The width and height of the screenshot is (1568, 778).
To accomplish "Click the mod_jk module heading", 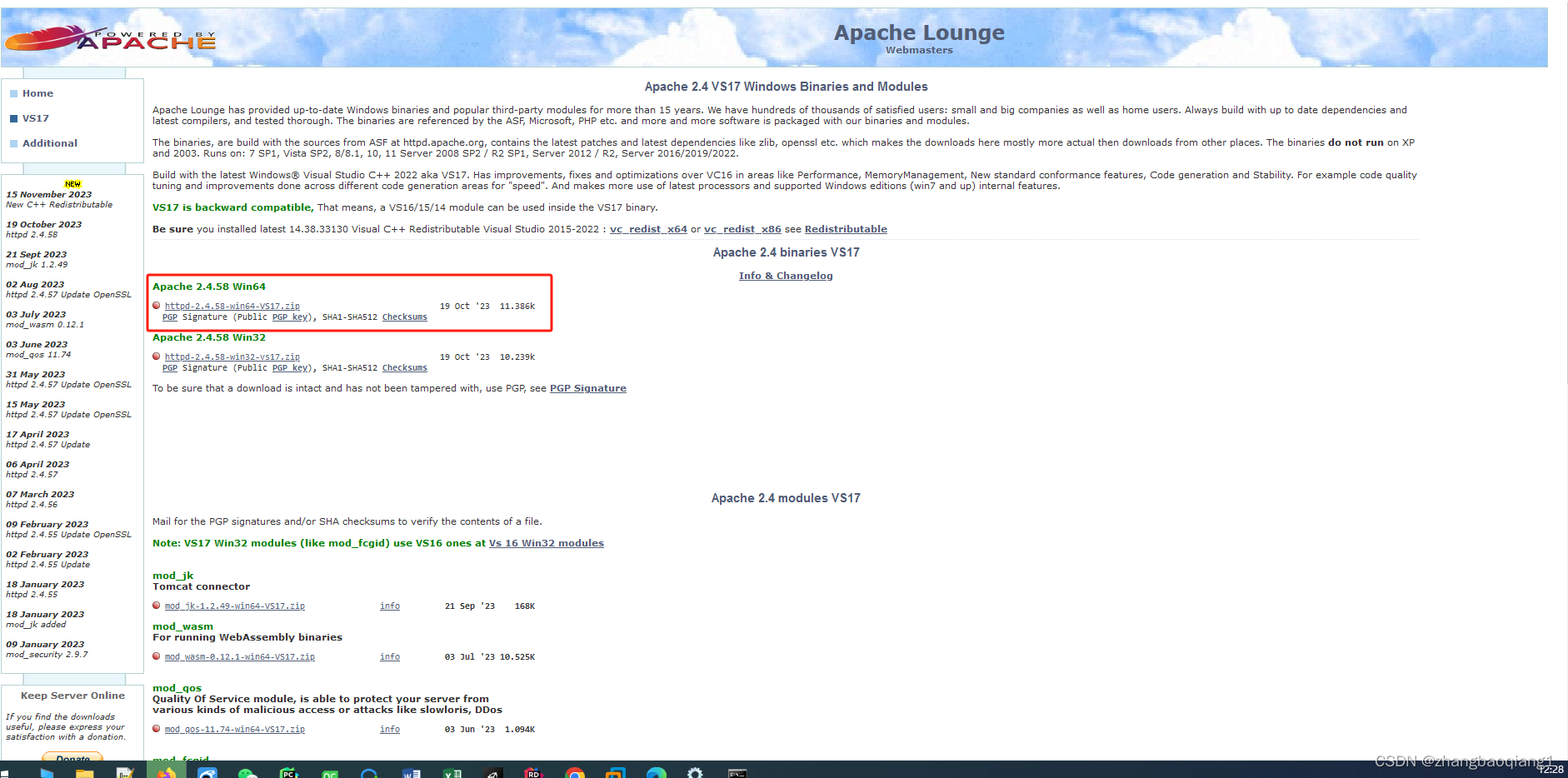I will 173,576.
